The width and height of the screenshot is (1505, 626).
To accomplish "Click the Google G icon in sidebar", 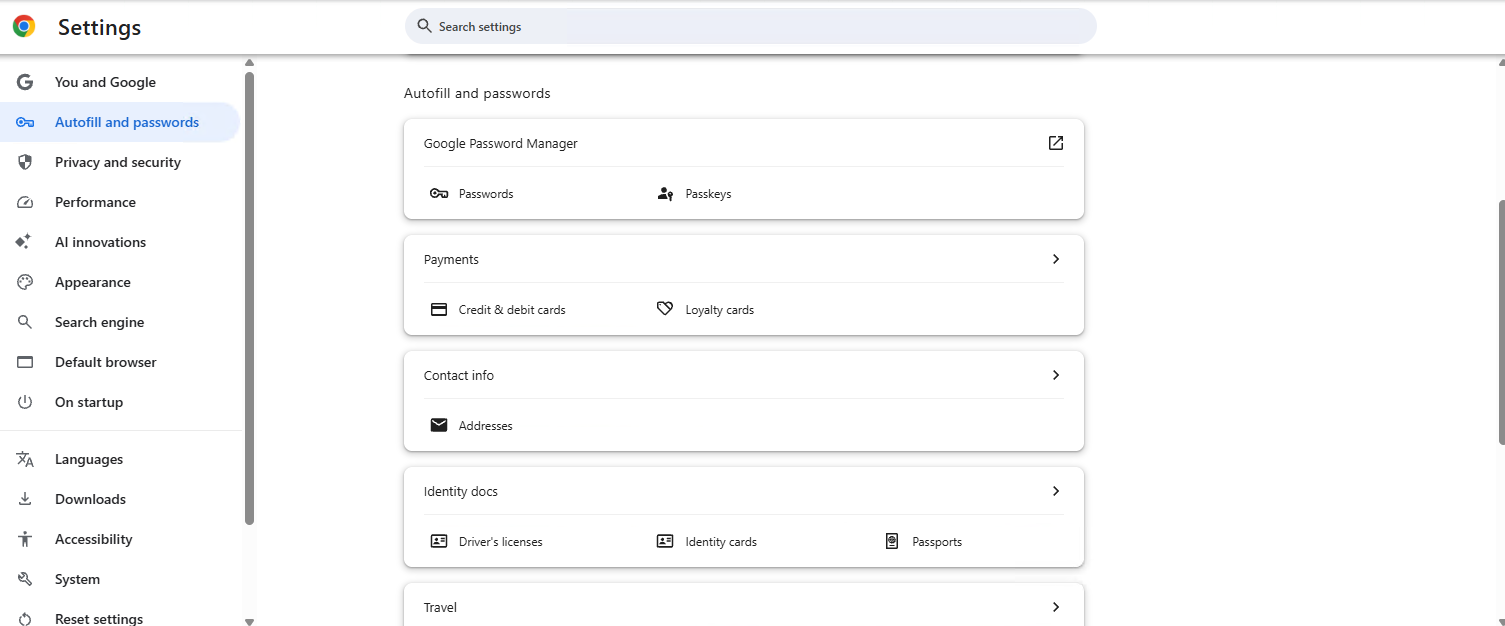I will click(25, 82).
